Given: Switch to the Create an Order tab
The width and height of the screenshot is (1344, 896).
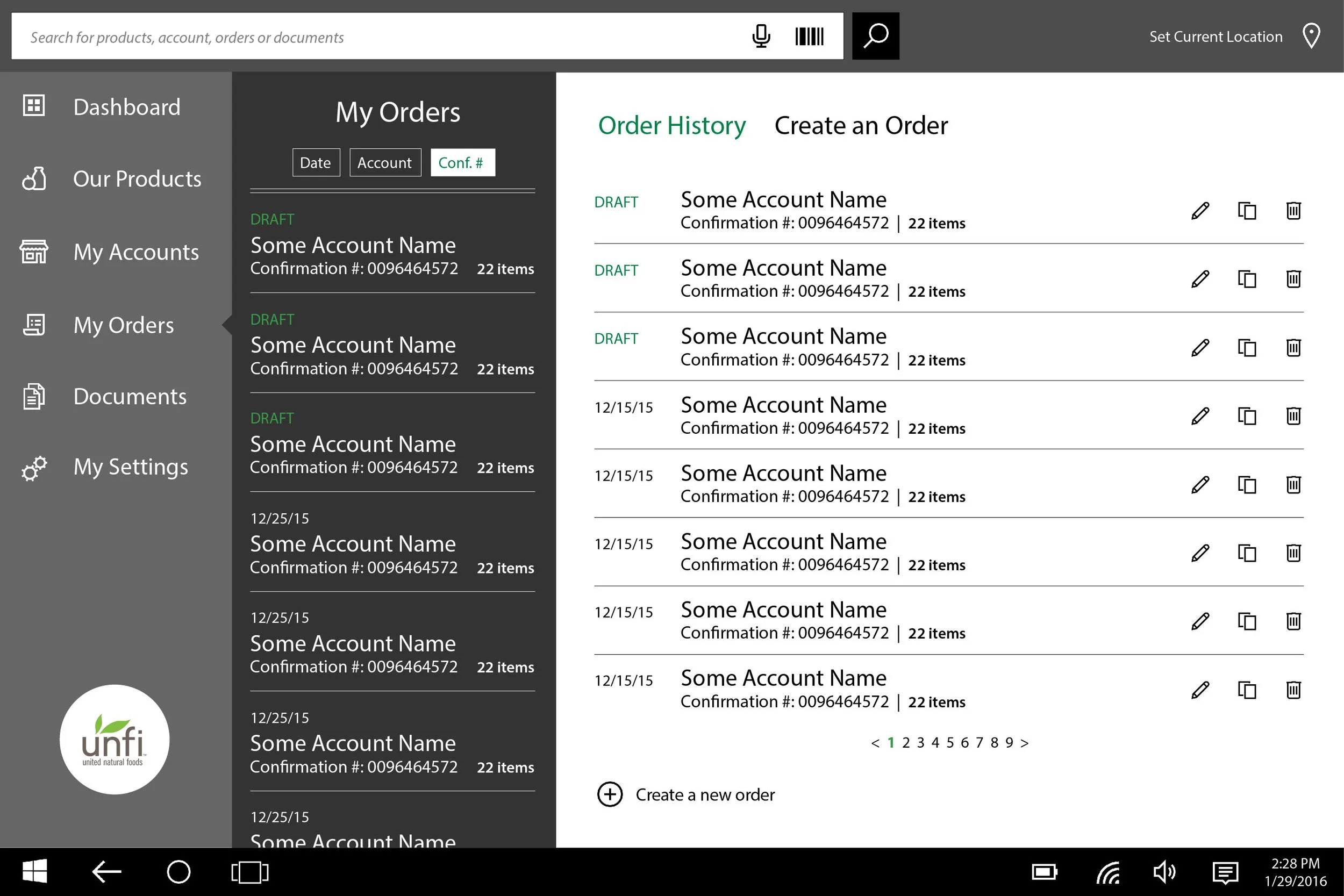Looking at the screenshot, I should pyautogui.click(x=861, y=125).
